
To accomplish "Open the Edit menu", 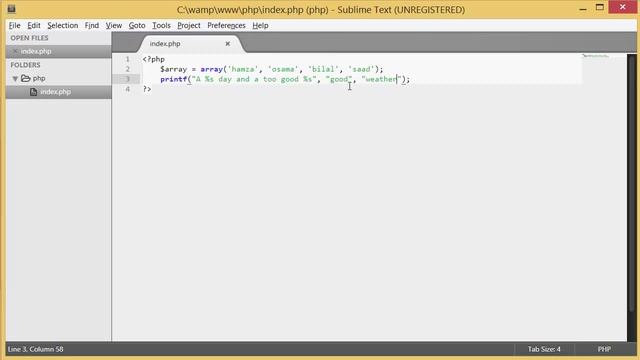I will pyautogui.click(x=33, y=25).
